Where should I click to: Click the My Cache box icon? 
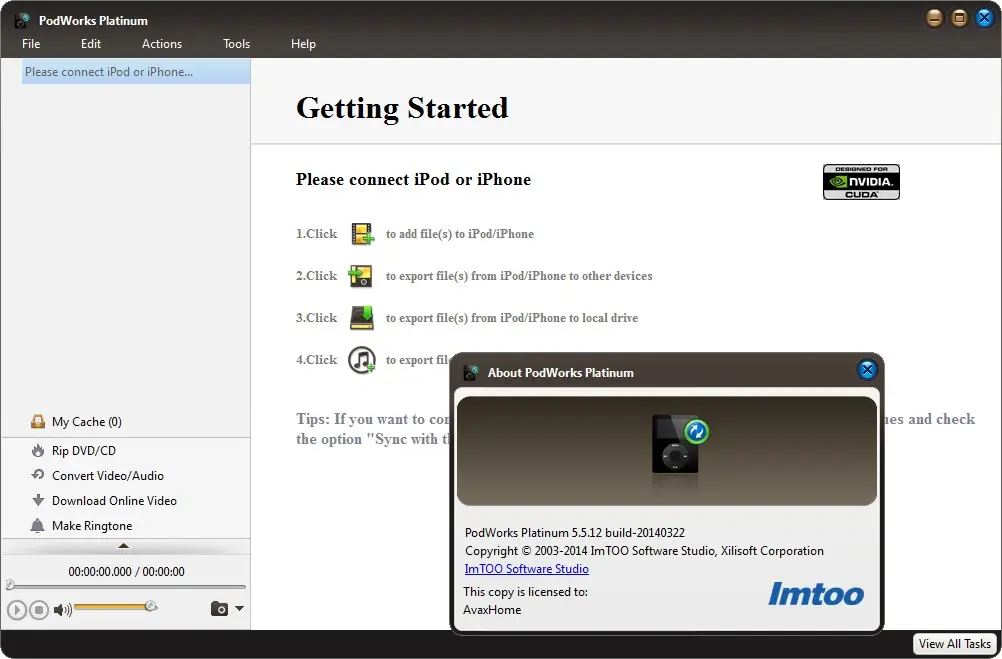pos(38,421)
